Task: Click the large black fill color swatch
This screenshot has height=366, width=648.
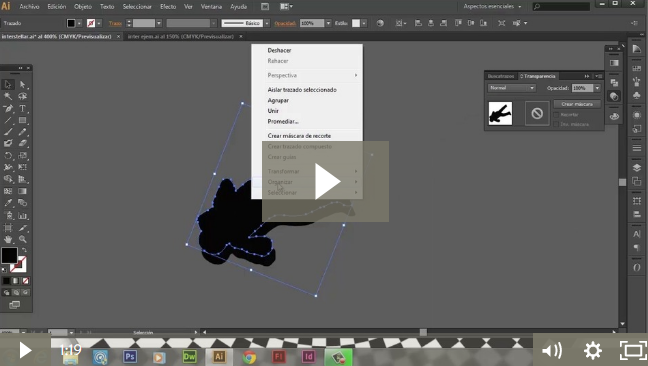Action: tap(9, 255)
